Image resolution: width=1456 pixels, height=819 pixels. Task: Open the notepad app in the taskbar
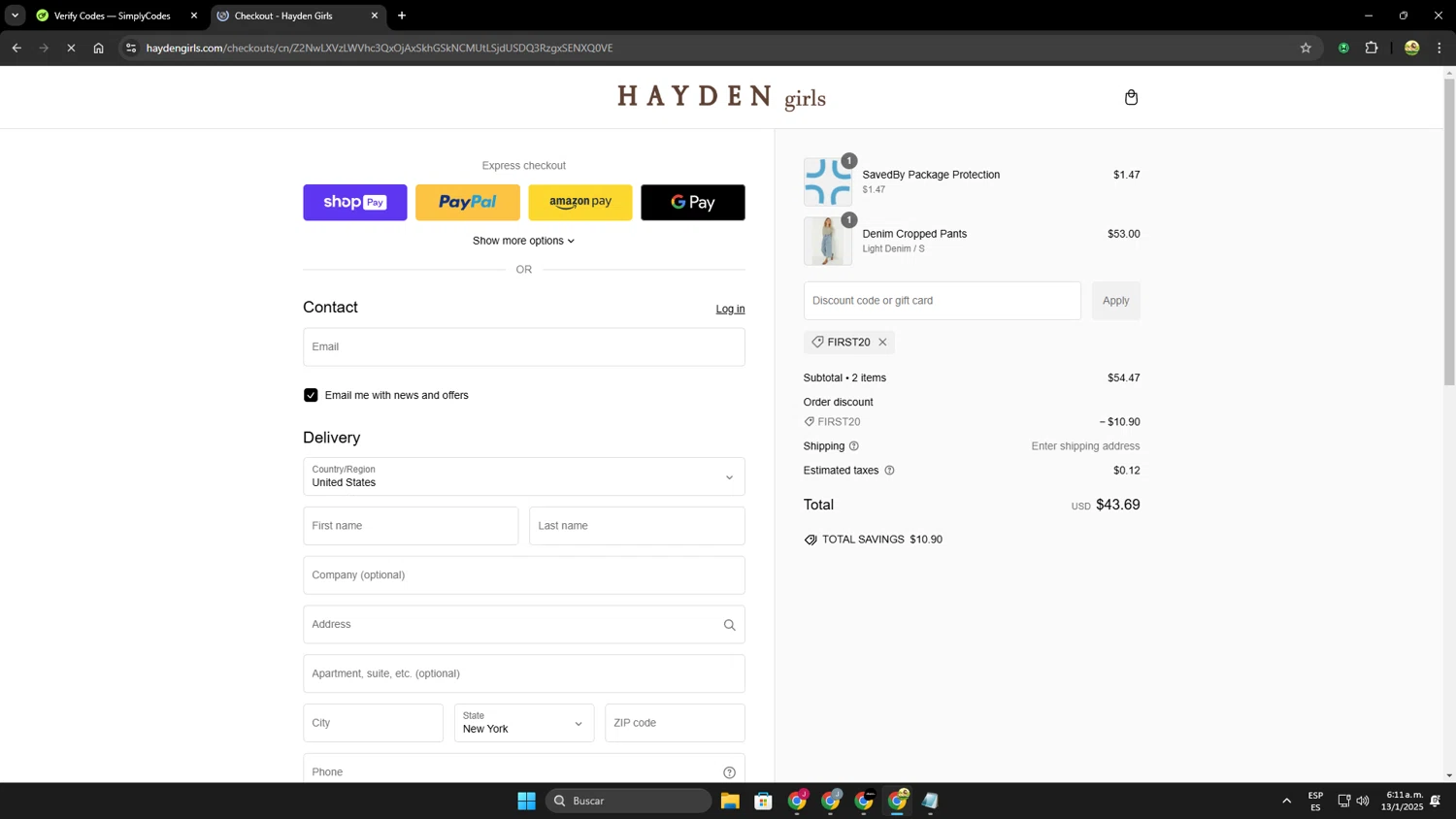(930, 801)
